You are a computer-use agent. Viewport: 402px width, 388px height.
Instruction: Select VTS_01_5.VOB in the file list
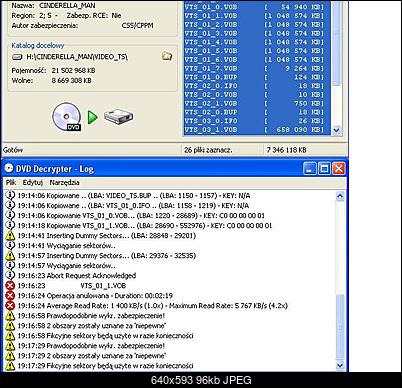(257, 51)
